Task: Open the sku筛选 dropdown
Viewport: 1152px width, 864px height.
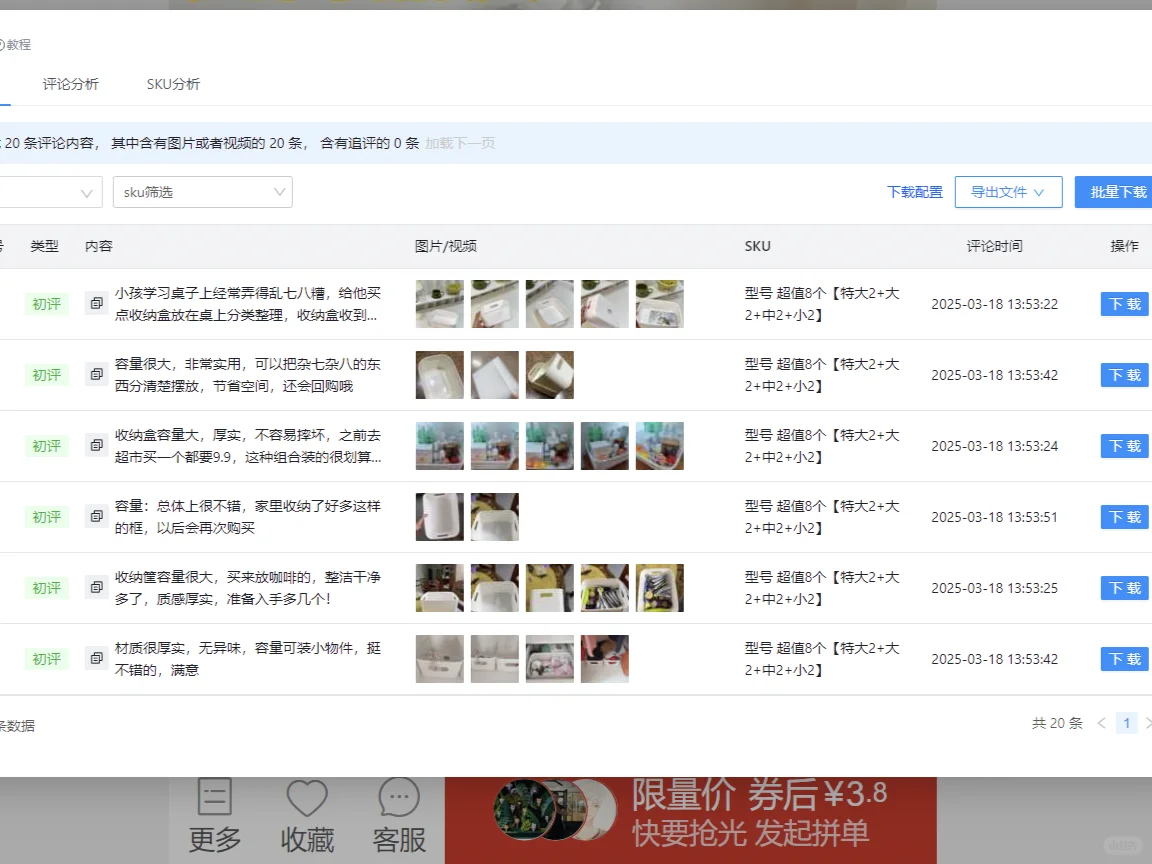Action: (x=203, y=192)
